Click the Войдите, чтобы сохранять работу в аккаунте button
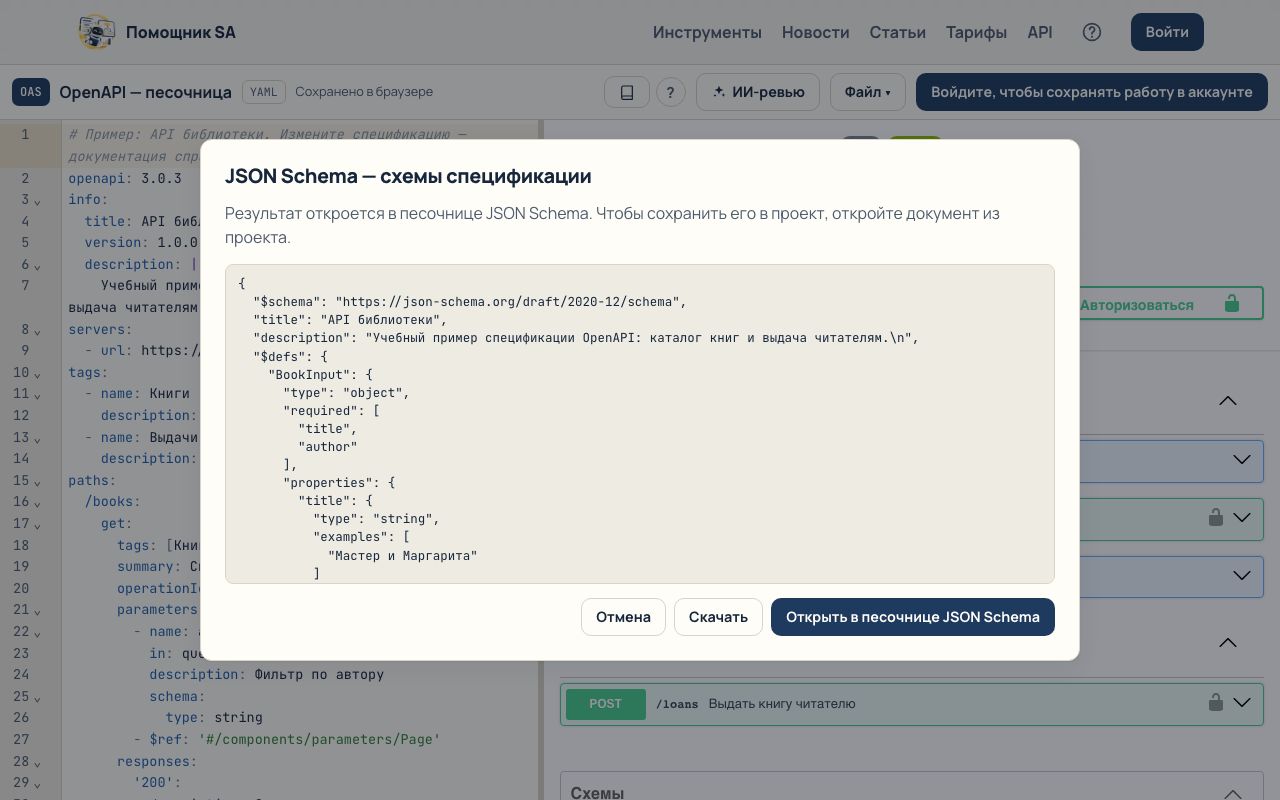This screenshot has height=800, width=1280. click(1092, 92)
